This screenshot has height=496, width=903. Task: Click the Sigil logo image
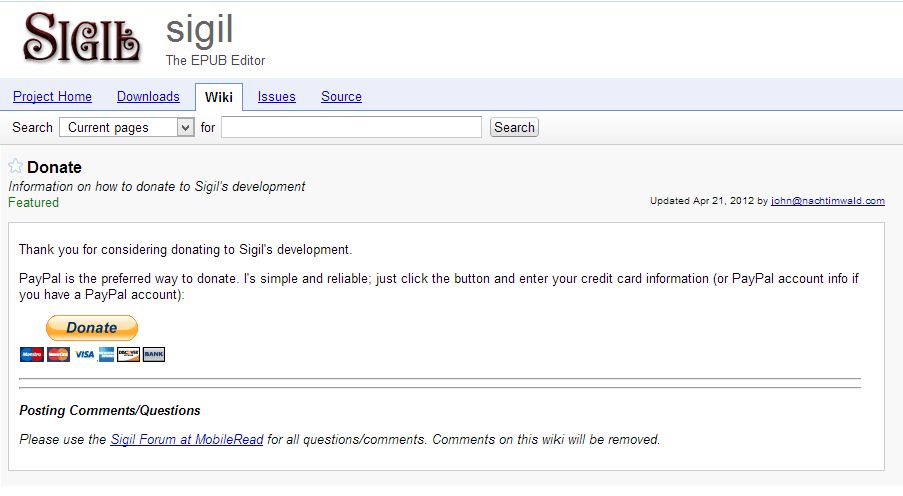point(81,37)
